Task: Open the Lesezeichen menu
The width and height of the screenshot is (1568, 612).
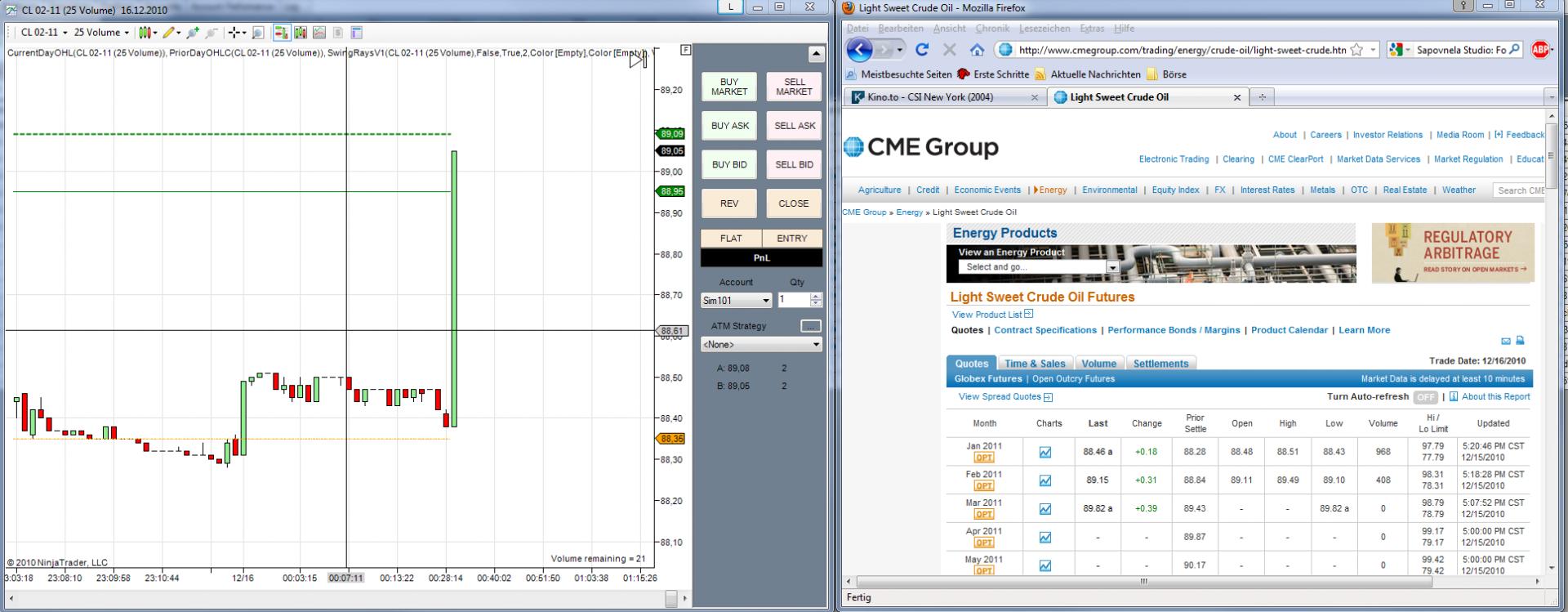Action: click(1045, 29)
